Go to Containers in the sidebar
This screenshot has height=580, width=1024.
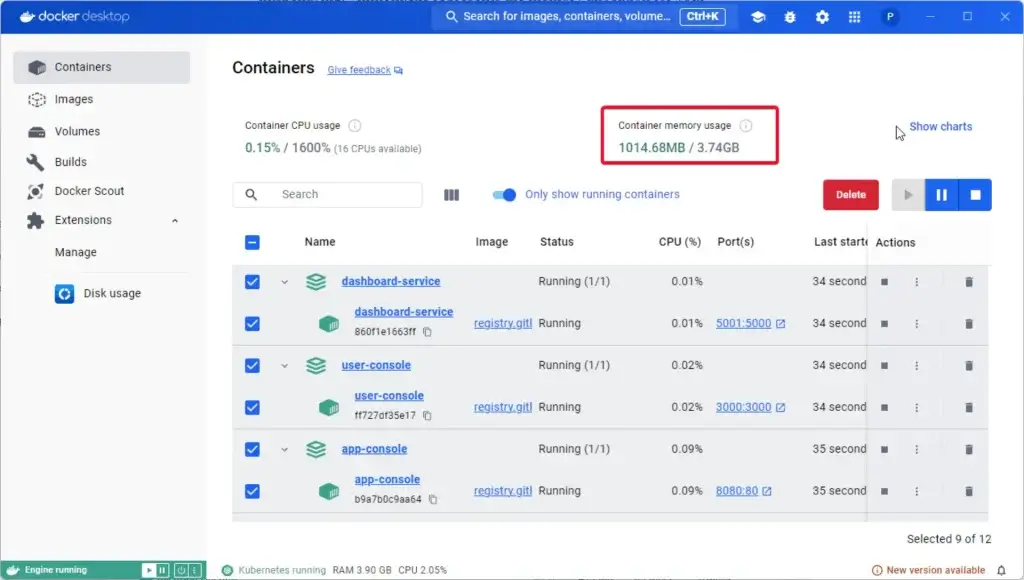tap(102, 67)
